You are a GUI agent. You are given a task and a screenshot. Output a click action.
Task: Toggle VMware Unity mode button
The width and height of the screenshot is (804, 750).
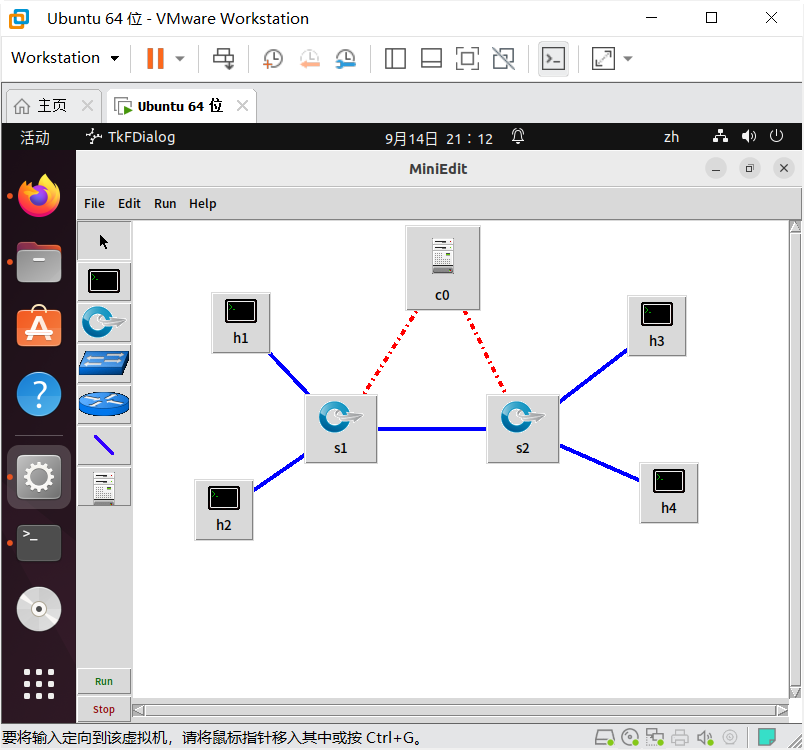pyautogui.click(x=504, y=58)
